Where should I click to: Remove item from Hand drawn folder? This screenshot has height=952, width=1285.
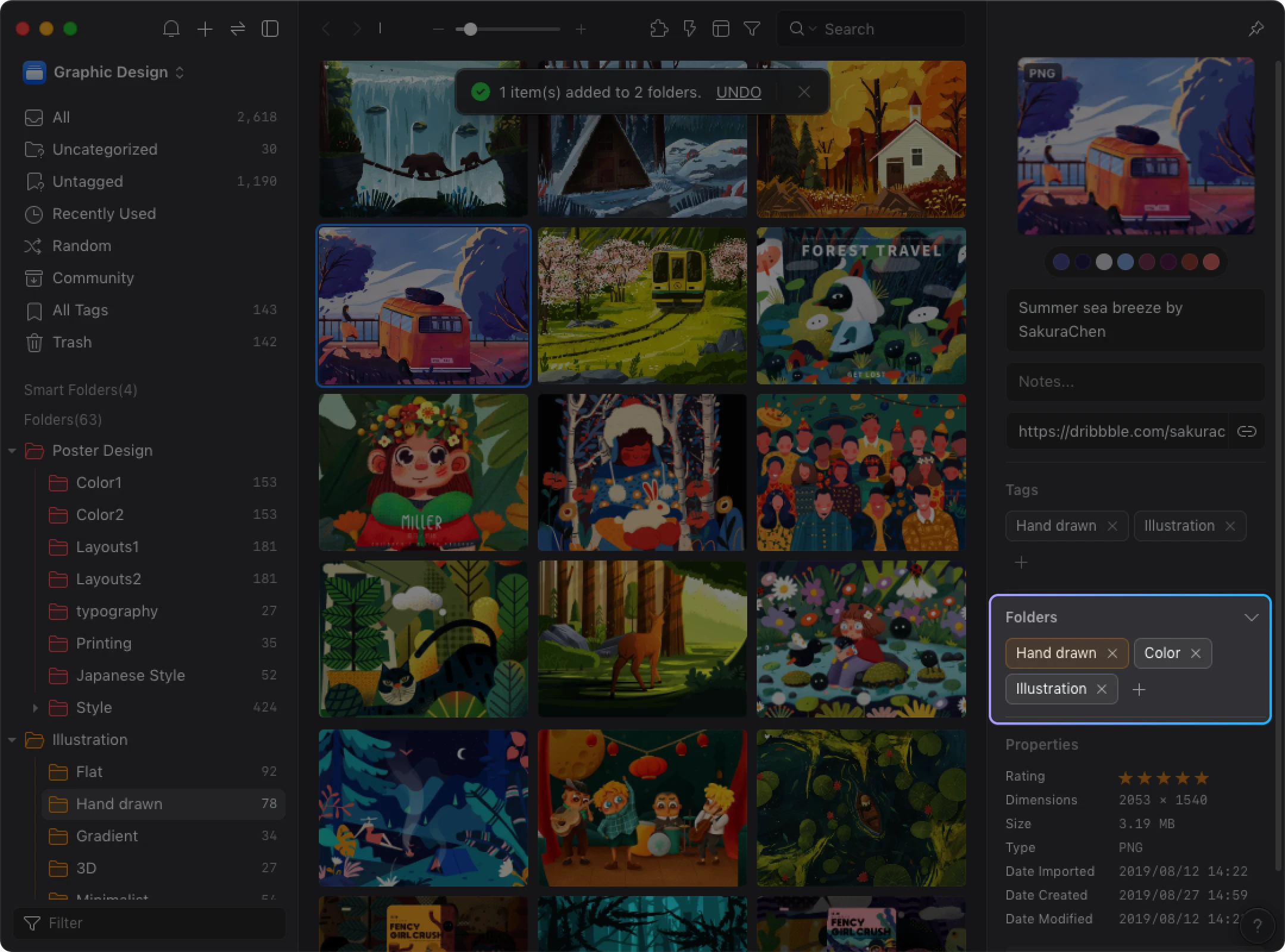coord(1112,653)
